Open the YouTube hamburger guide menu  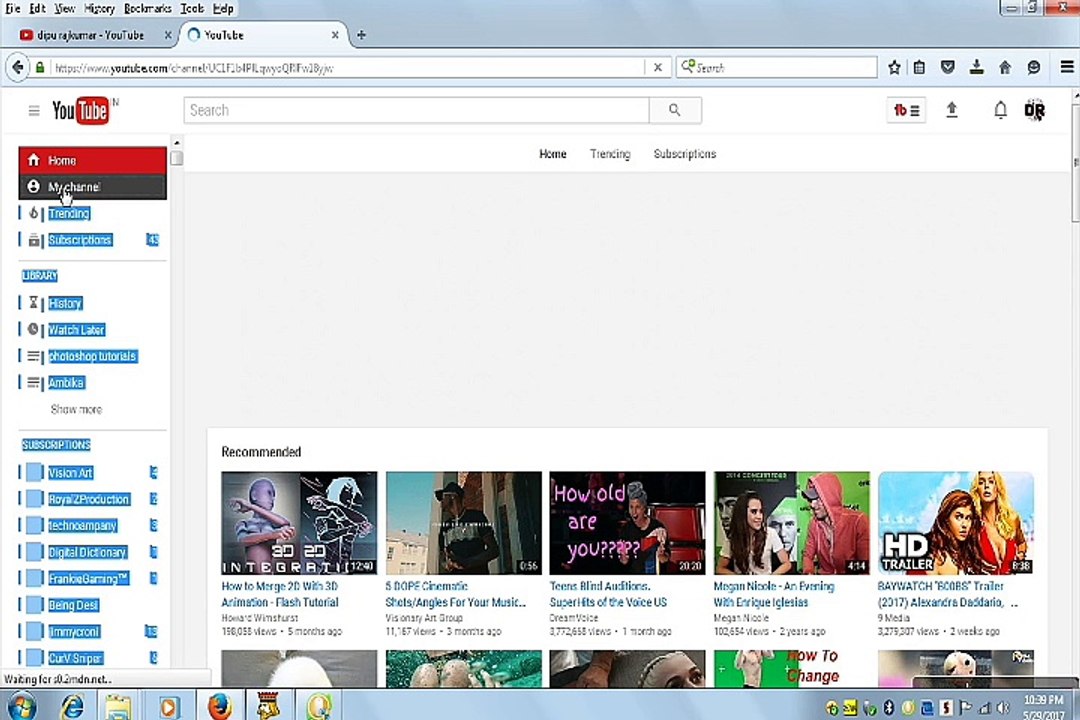coord(34,111)
